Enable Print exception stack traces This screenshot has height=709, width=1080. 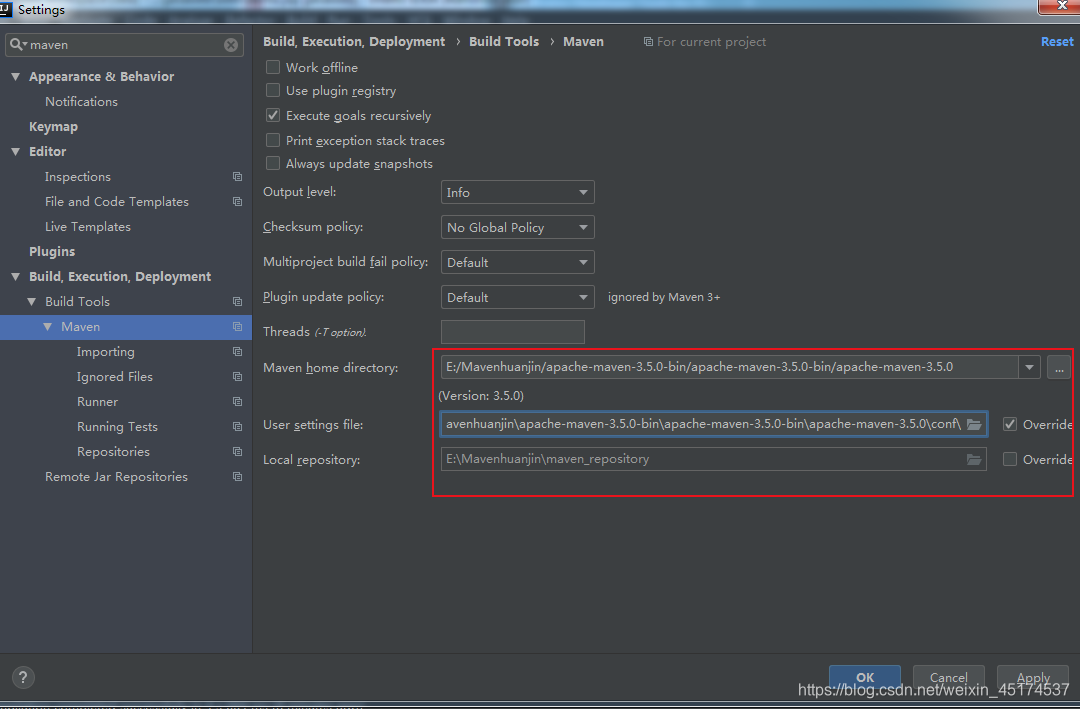tap(273, 140)
